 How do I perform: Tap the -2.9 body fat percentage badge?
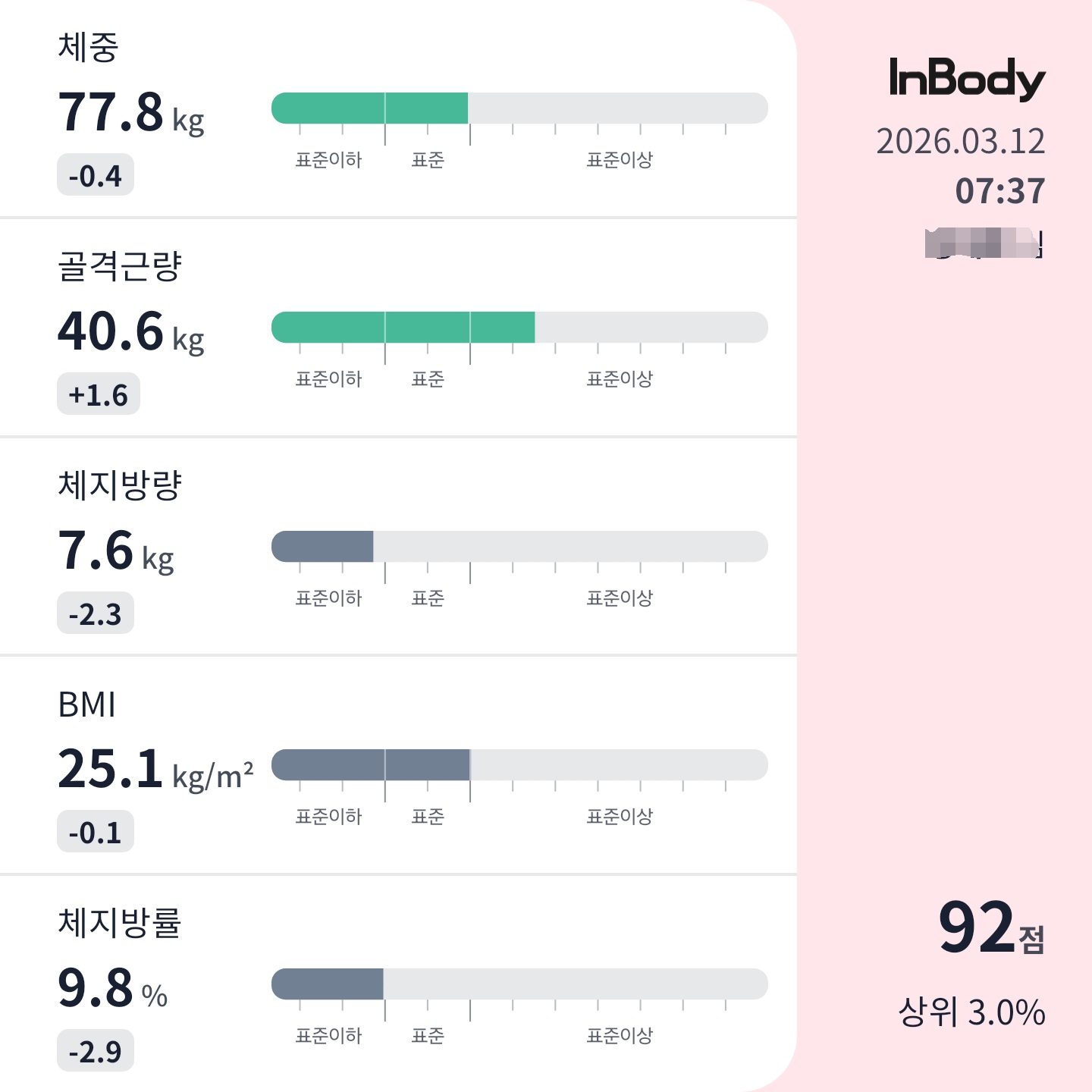[96, 1051]
